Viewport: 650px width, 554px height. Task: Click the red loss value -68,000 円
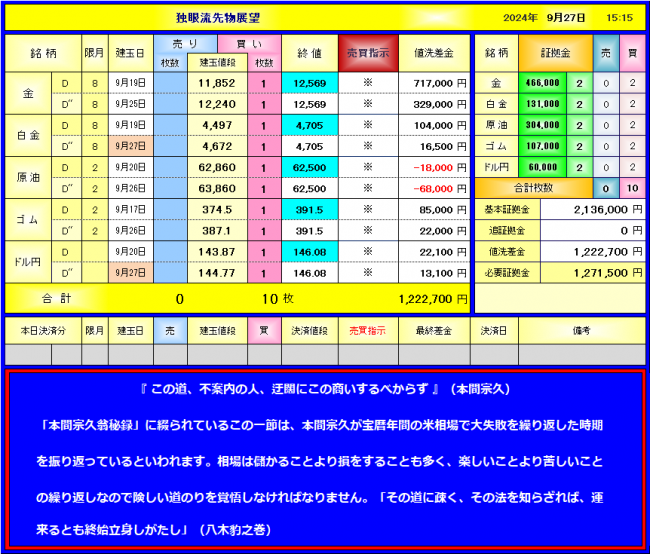coord(434,189)
